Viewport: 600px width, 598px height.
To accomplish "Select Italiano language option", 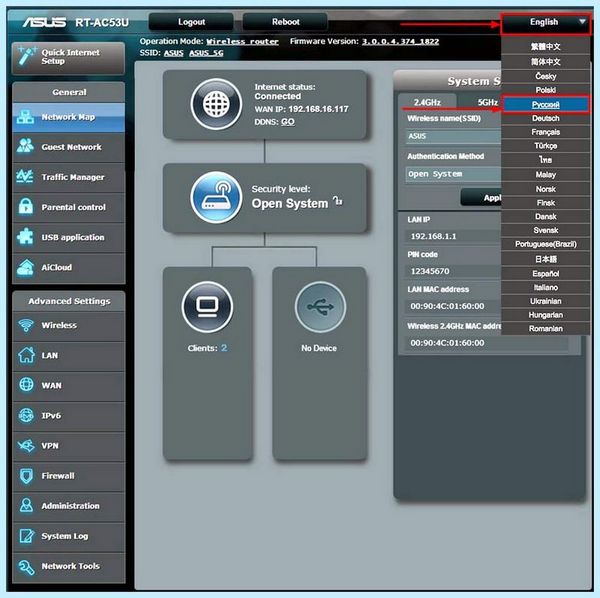I will [546, 287].
